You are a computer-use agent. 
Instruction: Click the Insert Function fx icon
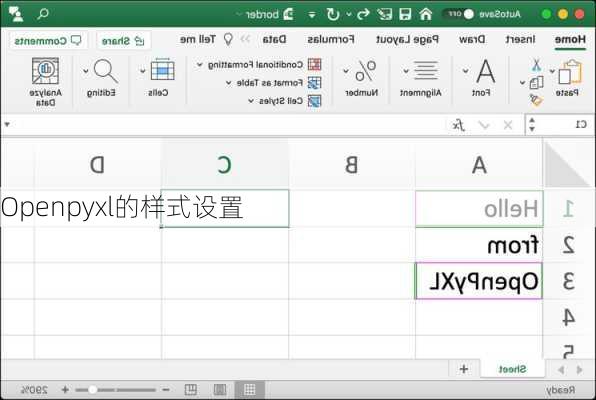(x=458, y=125)
